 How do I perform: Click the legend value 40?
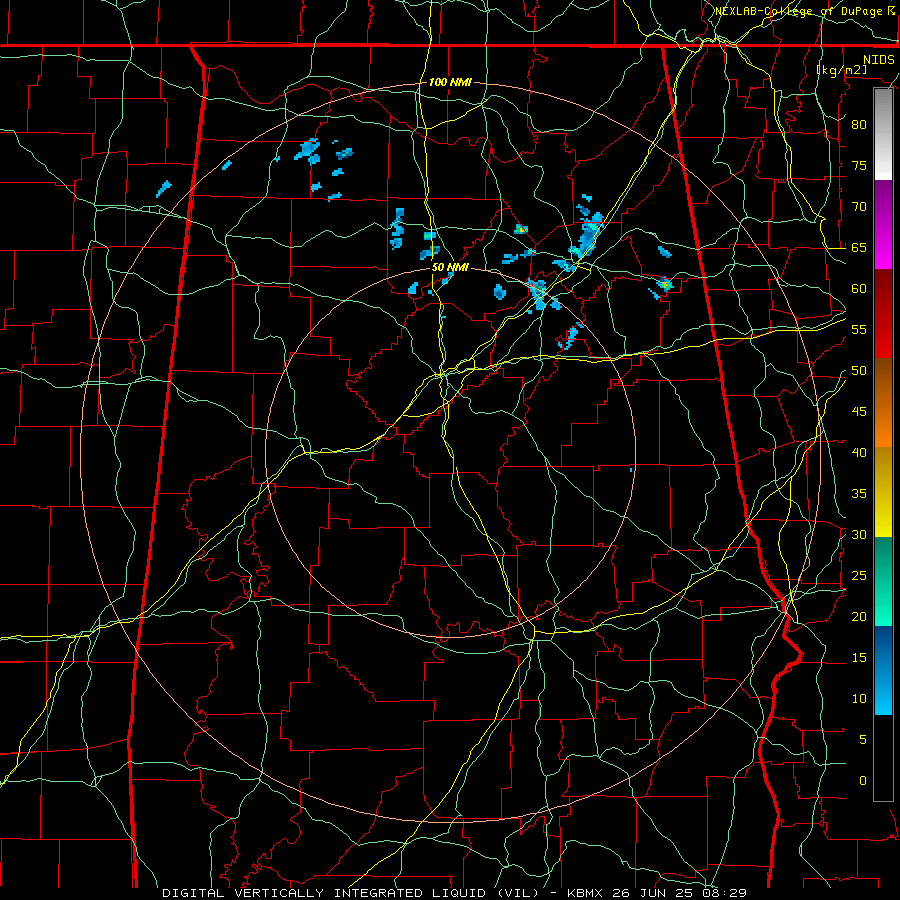tap(859, 453)
